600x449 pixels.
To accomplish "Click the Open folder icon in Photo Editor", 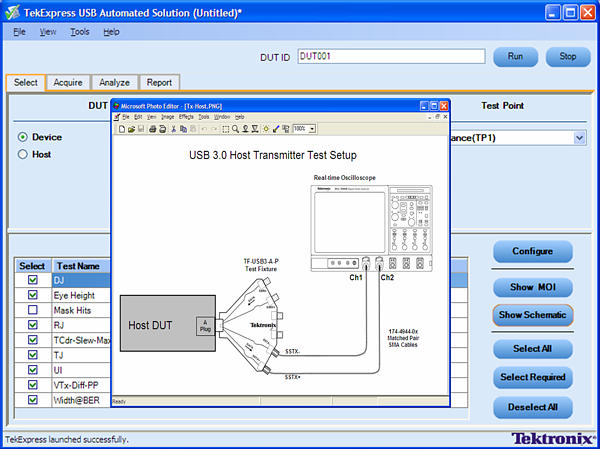I will (131, 128).
